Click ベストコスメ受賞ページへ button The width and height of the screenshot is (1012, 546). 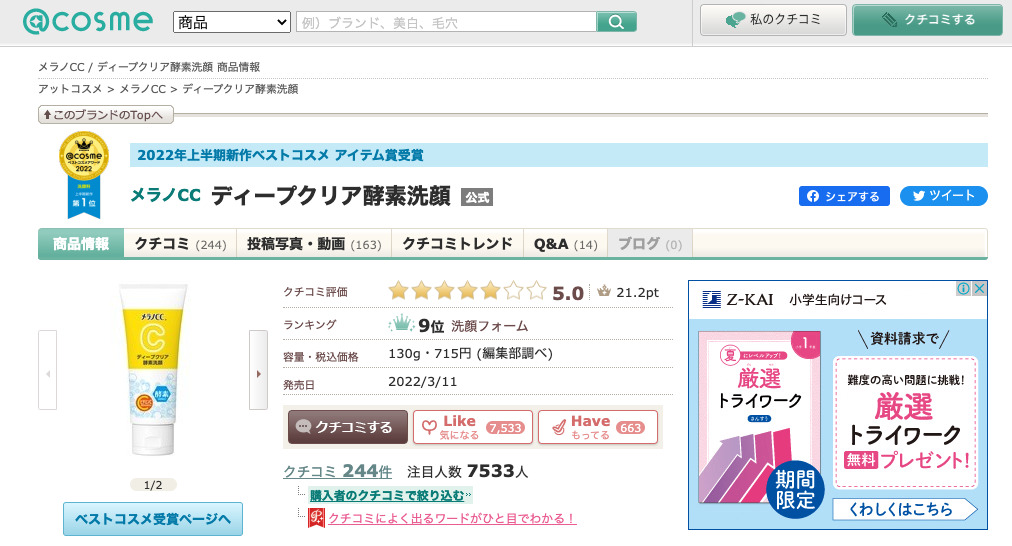coord(153,520)
